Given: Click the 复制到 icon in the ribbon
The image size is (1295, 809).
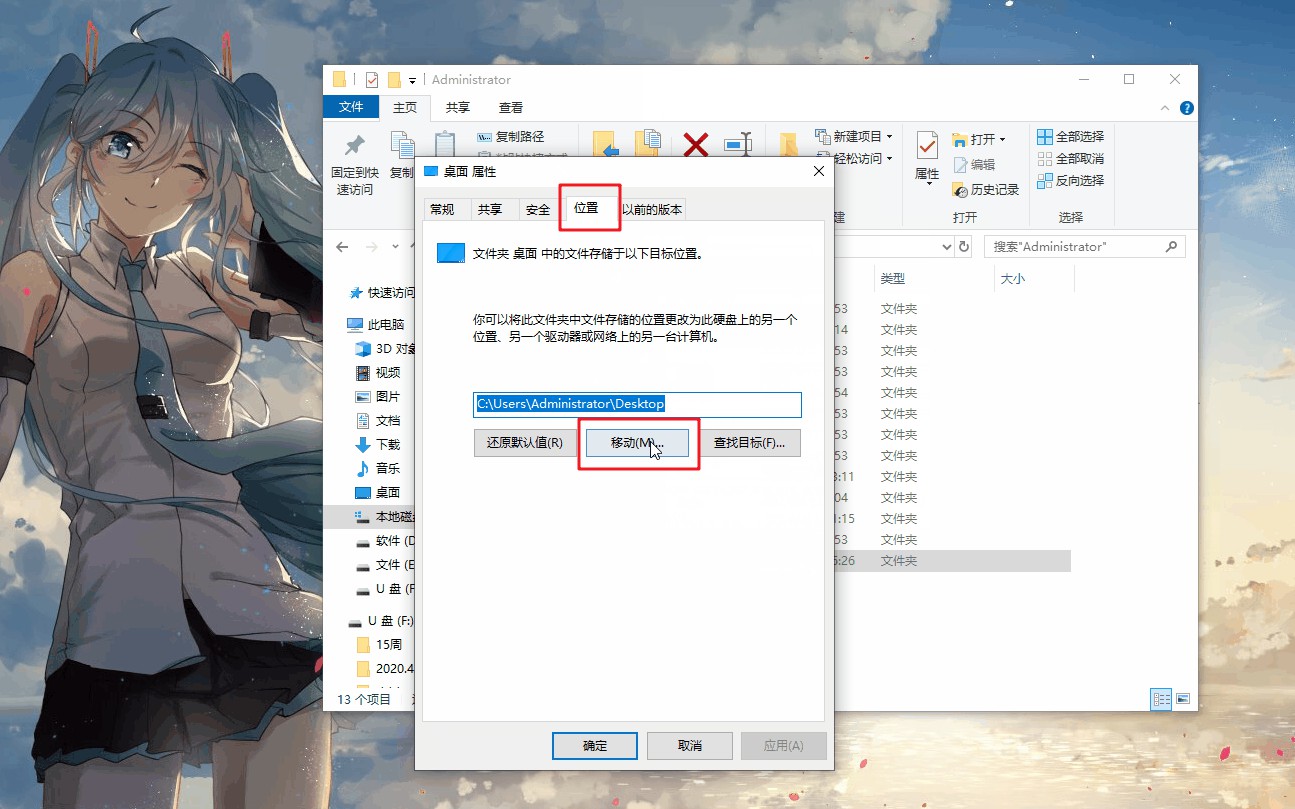Looking at the screenshot, I should pyautogui.click(x=650, y=145).
